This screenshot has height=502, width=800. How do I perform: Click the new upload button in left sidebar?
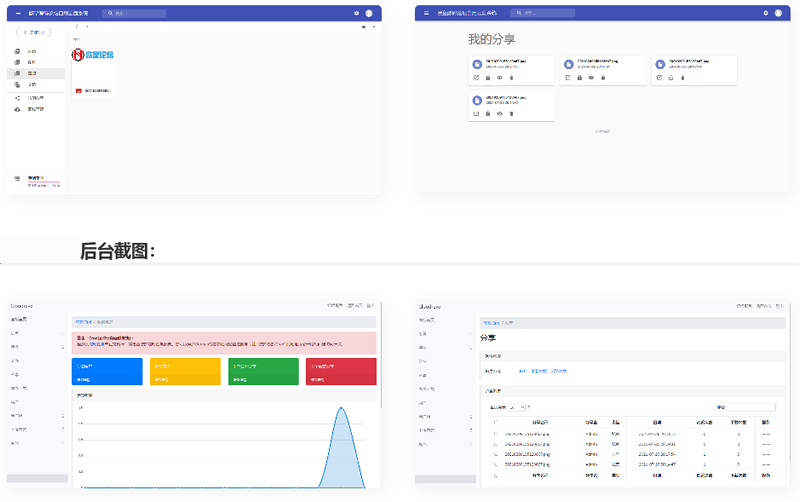point(34,32)
